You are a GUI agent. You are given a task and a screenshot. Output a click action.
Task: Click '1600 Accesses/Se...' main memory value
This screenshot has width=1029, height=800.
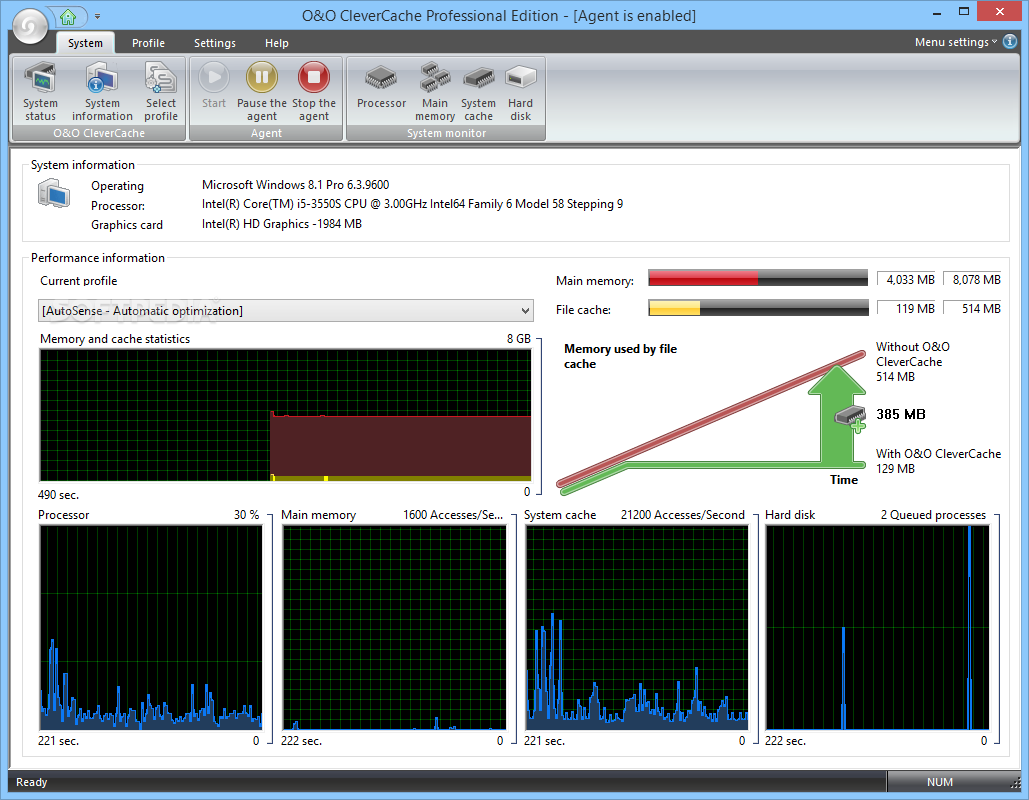pyautogui.click(x=453, y=515)
